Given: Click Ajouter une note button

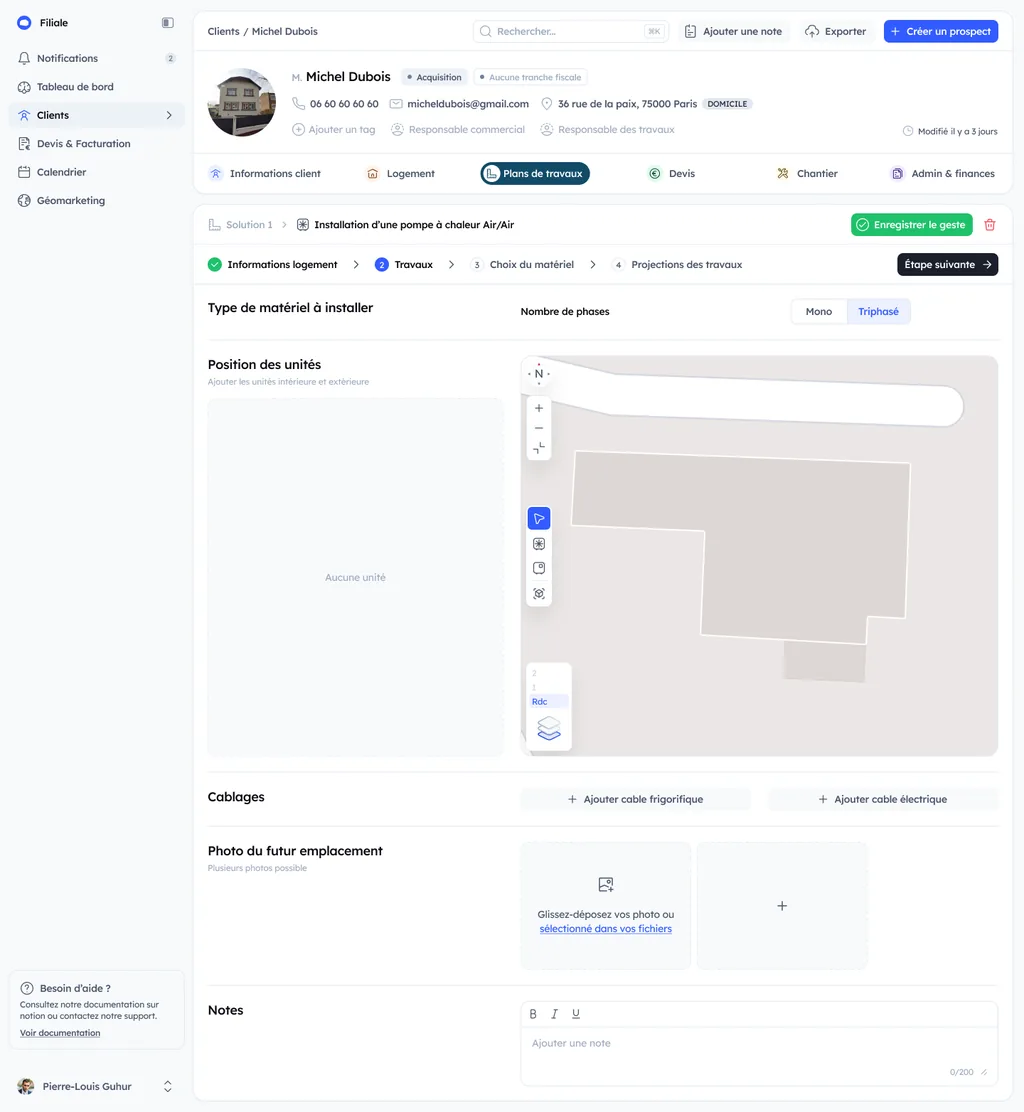Looking at the screenshot, I should tap(733, 31).
